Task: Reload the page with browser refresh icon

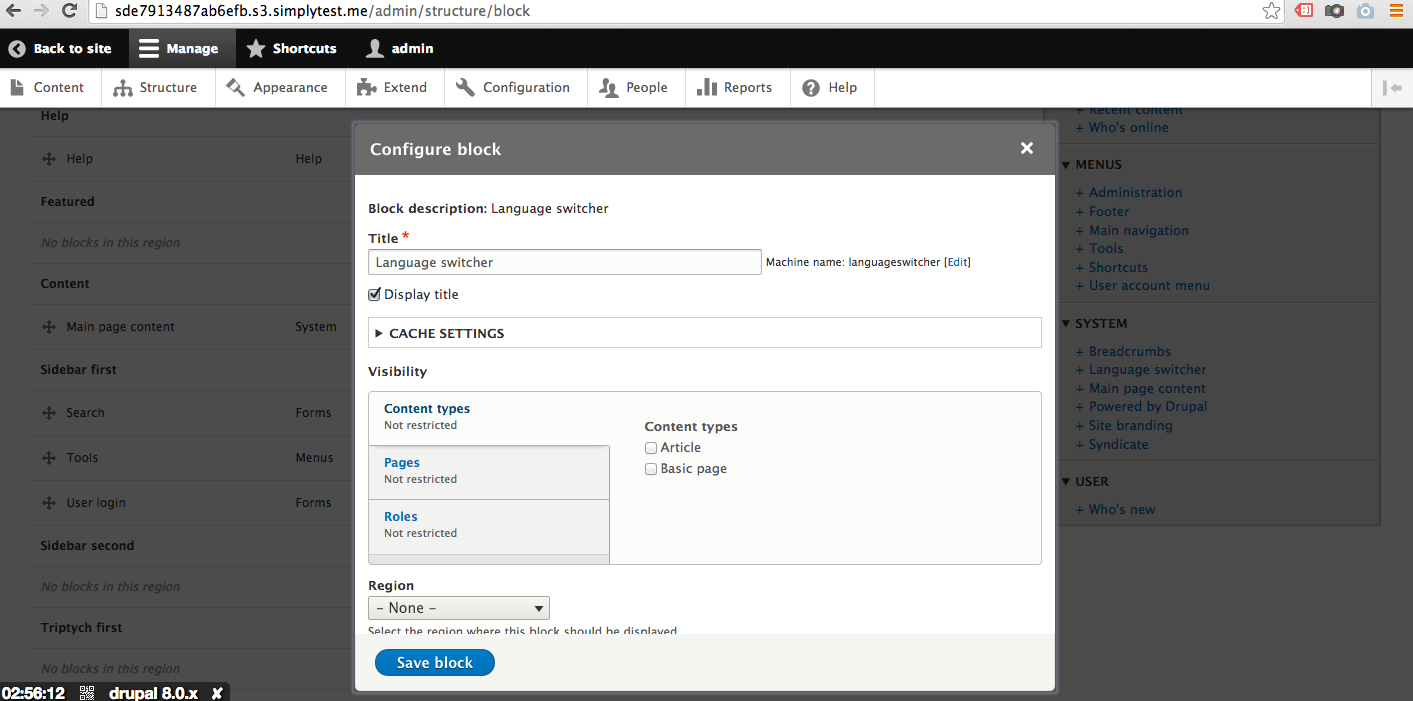Action: (69, 11)
